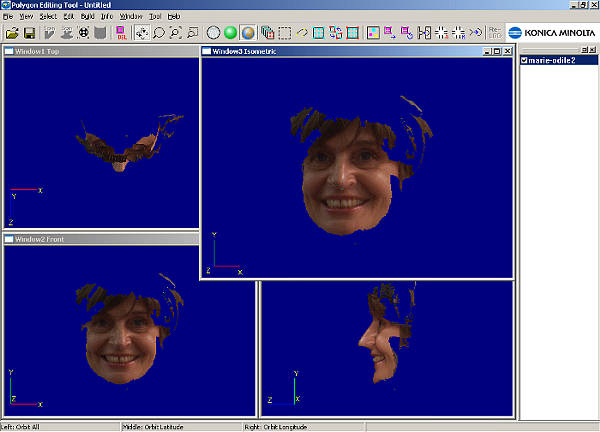Click the green sphere shading icon
Viewport: 600px width, 432px height.
tap(230, 33)
